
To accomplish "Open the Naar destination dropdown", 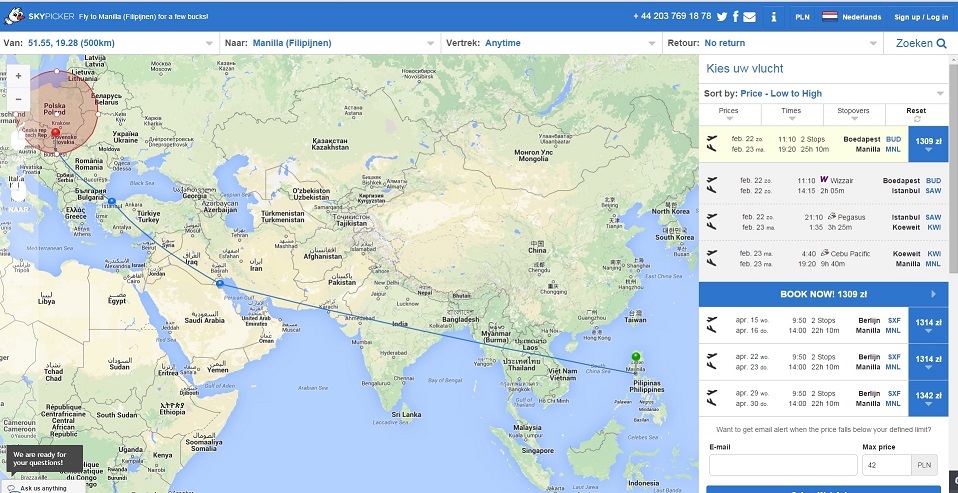I will click(x=331, y=43).
